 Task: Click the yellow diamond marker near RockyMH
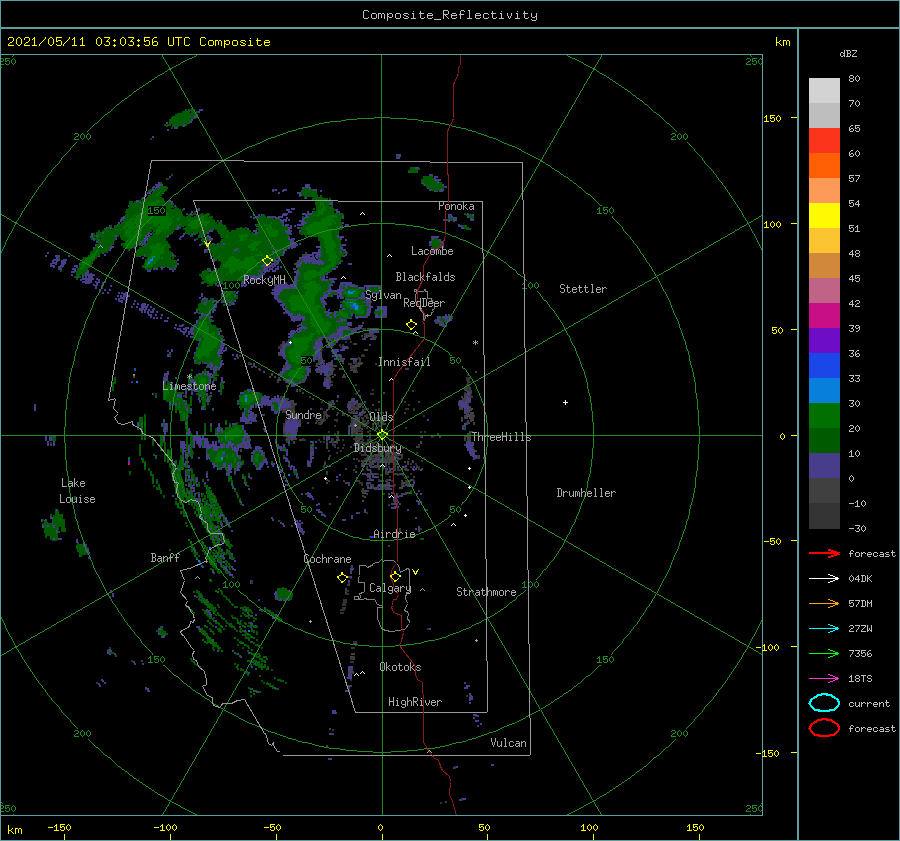(267, 261)
